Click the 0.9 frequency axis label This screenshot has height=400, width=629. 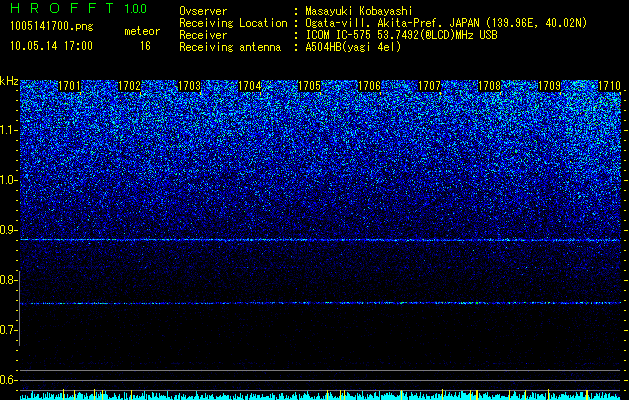click(9, 230)
